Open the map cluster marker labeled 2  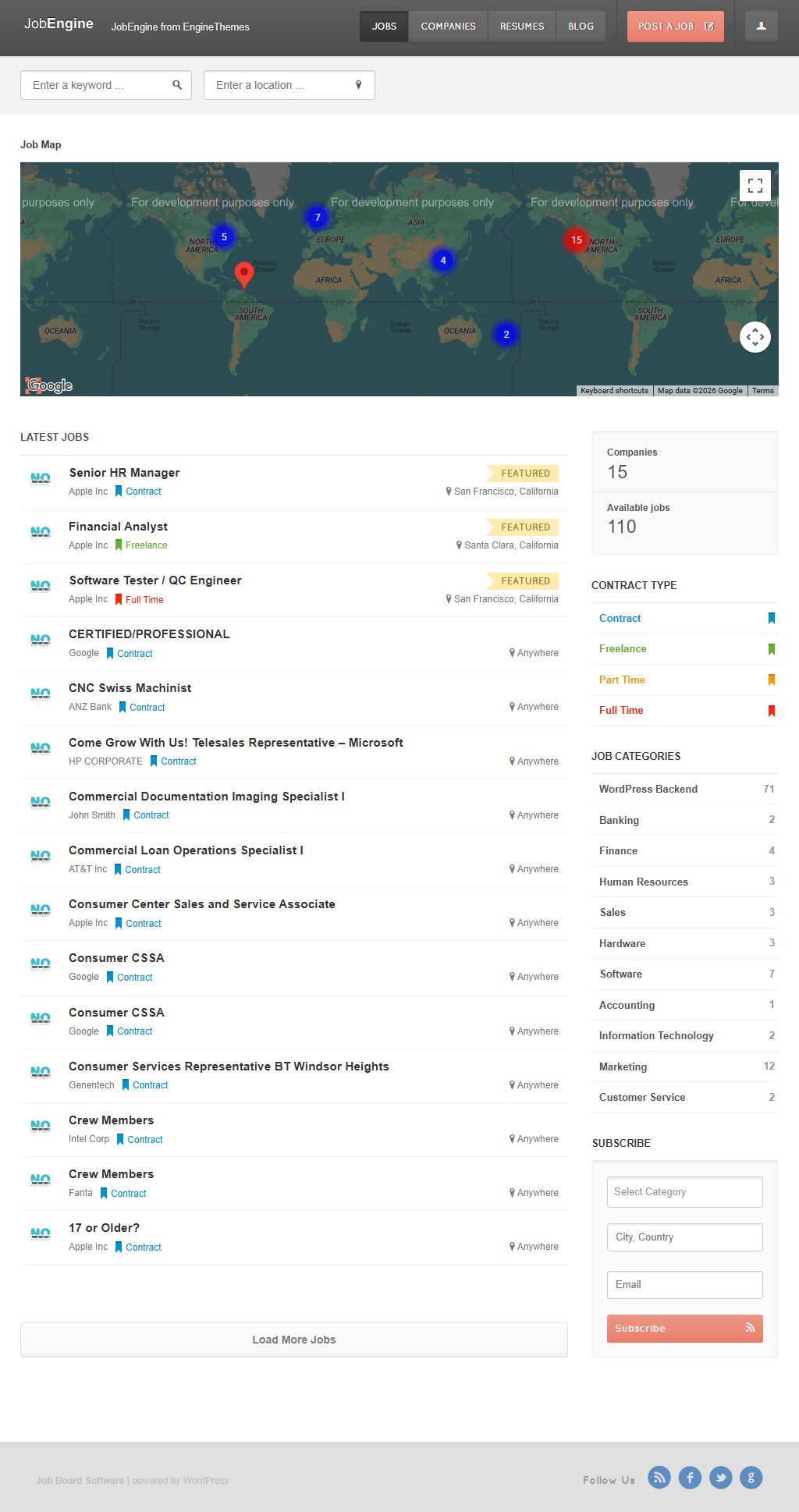click(506, 334)
